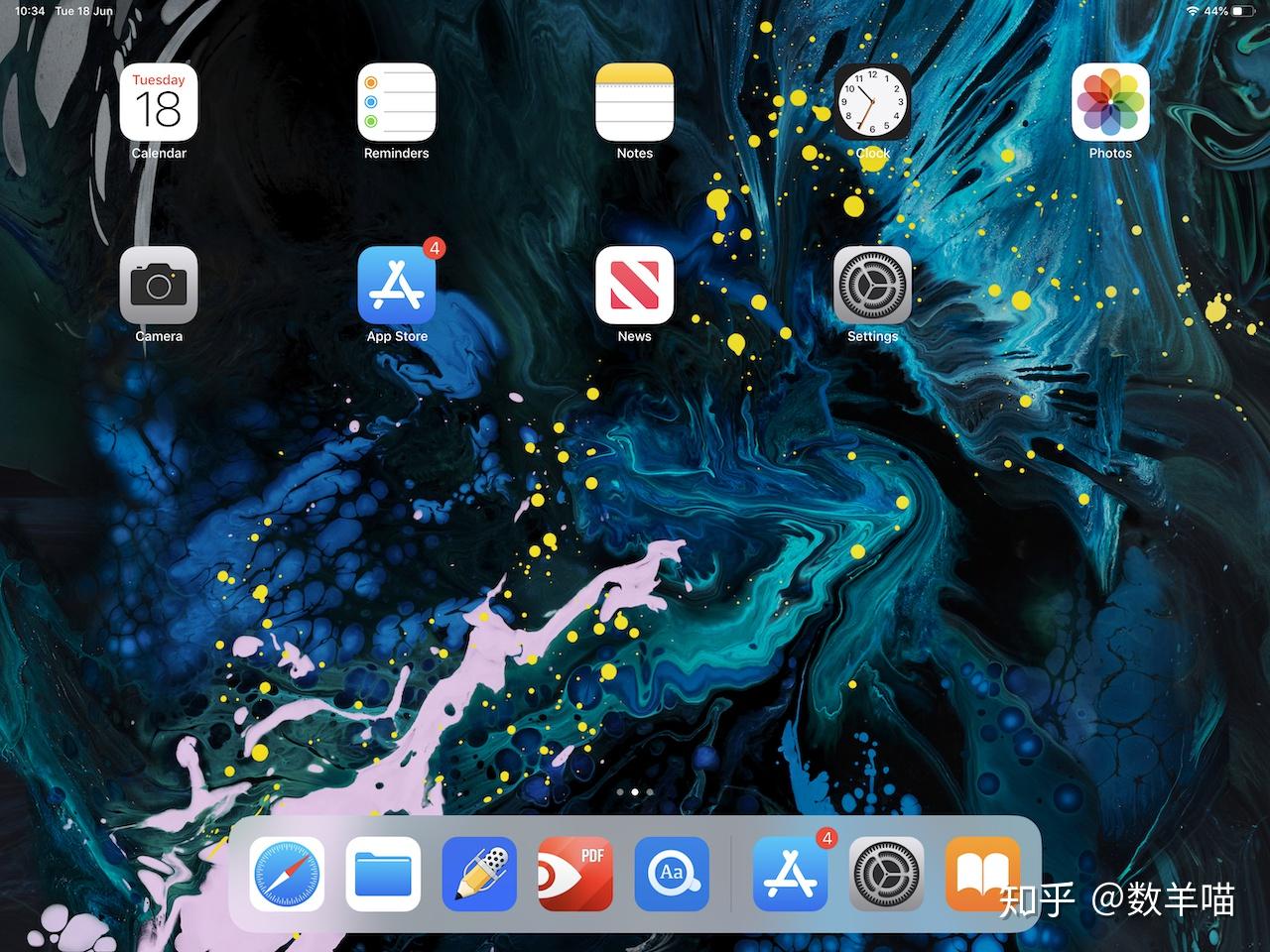This screenshot has width=1270, height=952.
Task: Open the dictionary app in dock
Action: tap(672, 874)
